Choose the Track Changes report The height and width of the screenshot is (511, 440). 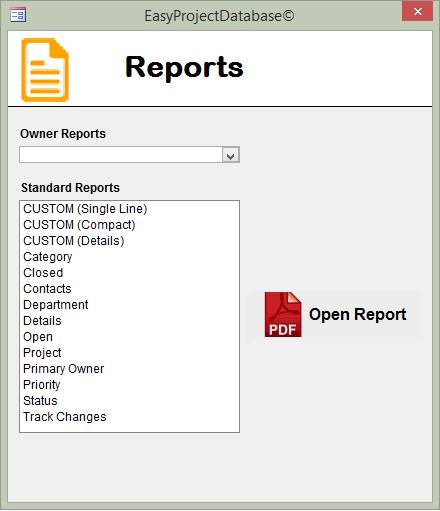[129, 417]
